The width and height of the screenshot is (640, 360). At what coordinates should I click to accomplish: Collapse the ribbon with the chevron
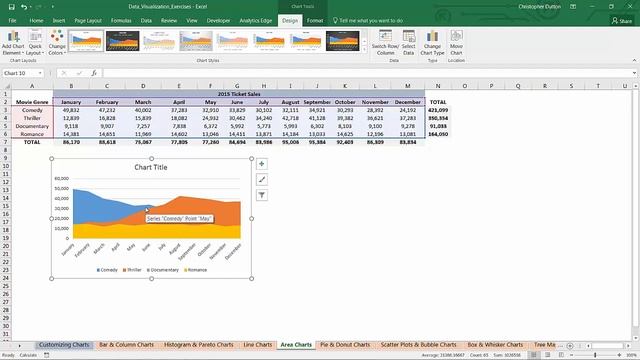[634, 60]
